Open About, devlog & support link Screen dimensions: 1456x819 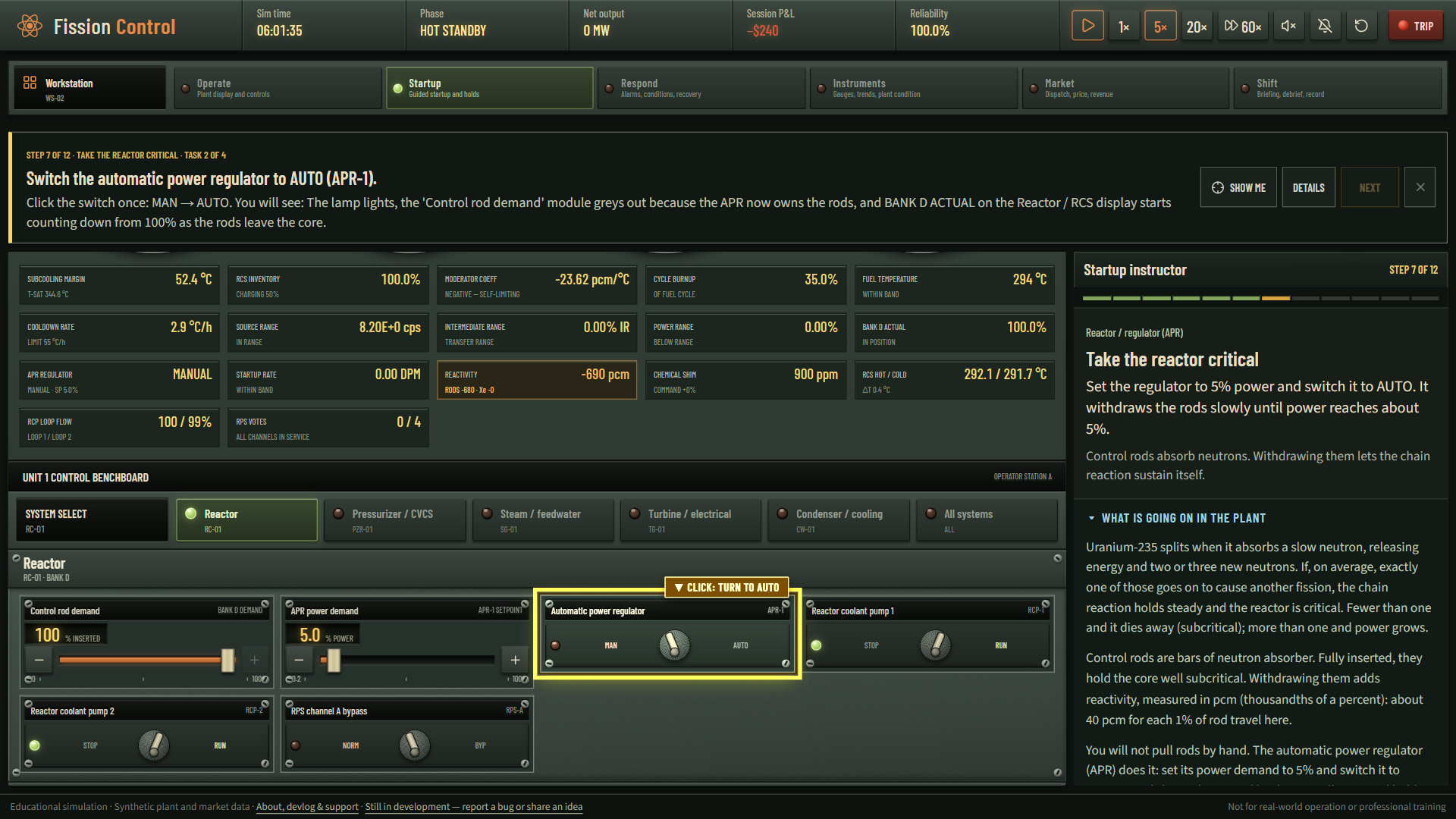pyautogui.click(x=307, y=806)
